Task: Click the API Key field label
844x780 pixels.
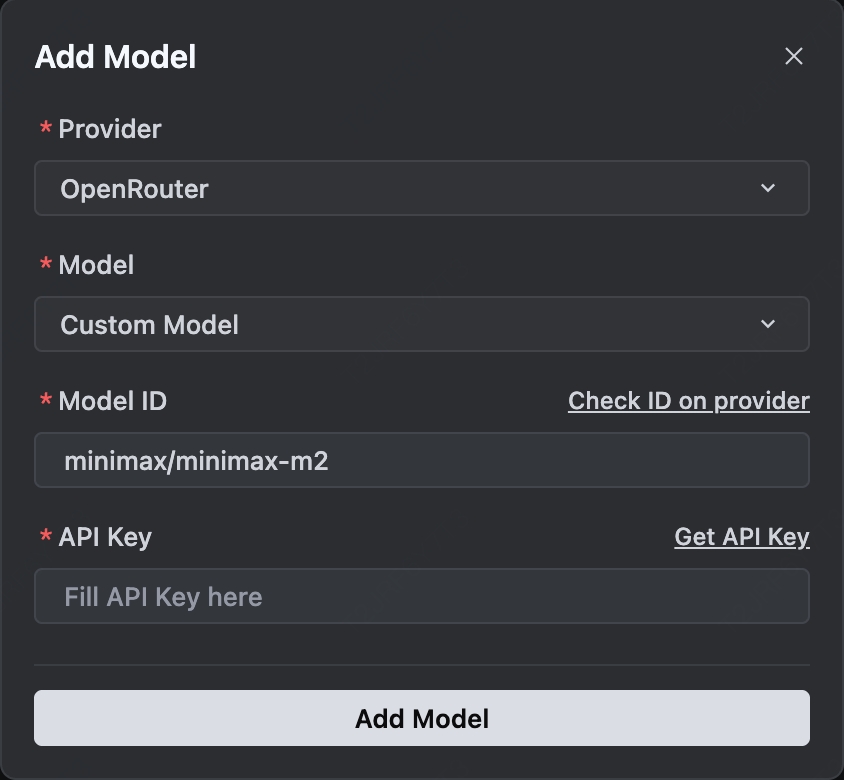Action: click(x=105, y=537)
